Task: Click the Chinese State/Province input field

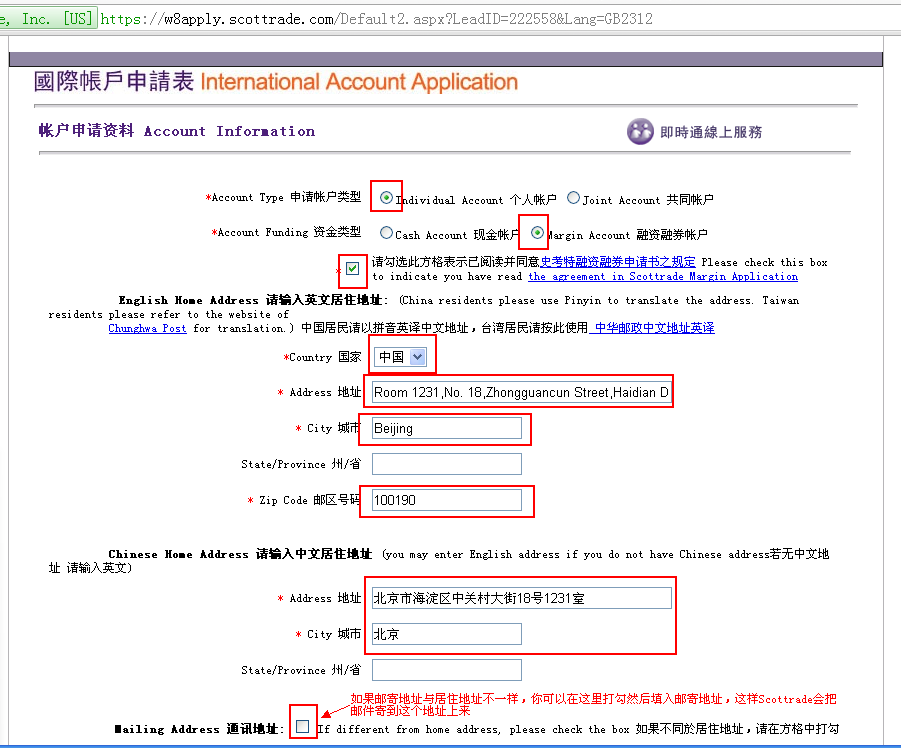Action: coord(447,670)
